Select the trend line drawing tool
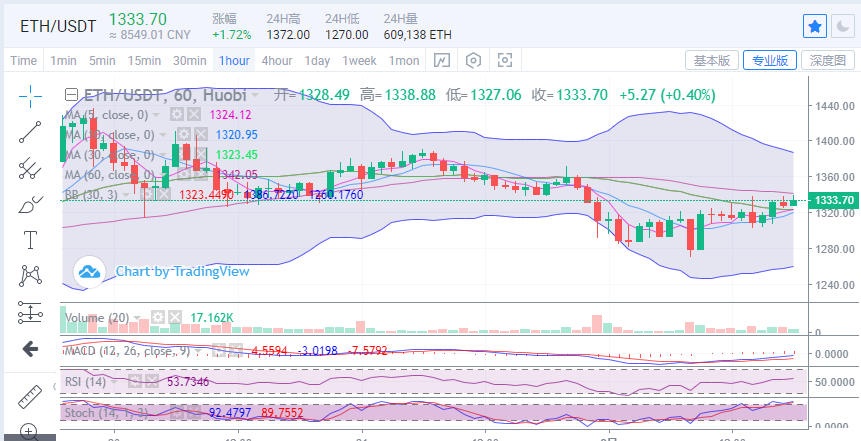The image size is (861, 441). [30, 132]
